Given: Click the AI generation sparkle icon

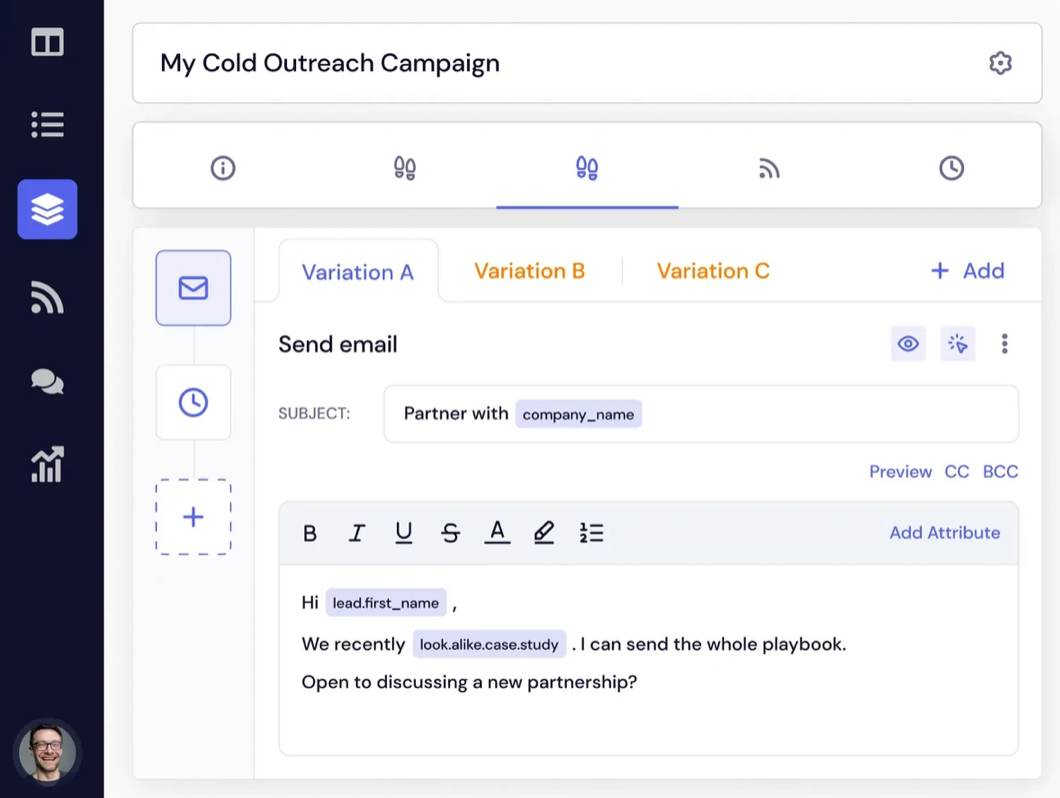Looking at the screenshot, I should (x=957, y=343).
